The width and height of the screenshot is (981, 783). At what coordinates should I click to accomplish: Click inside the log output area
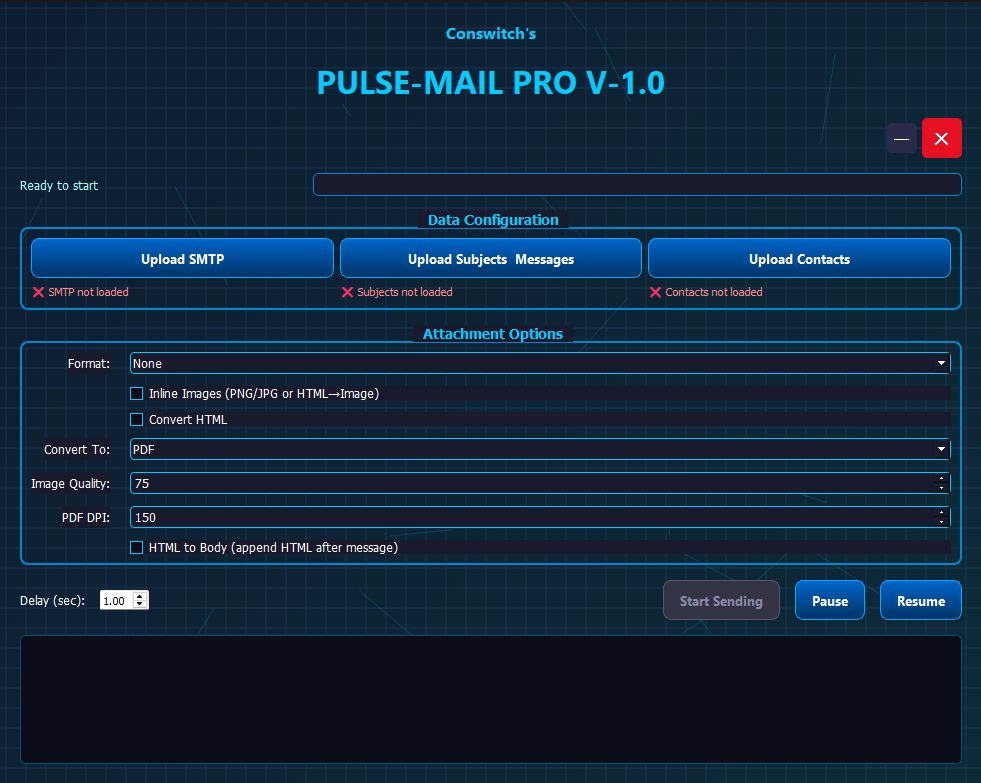490,699
